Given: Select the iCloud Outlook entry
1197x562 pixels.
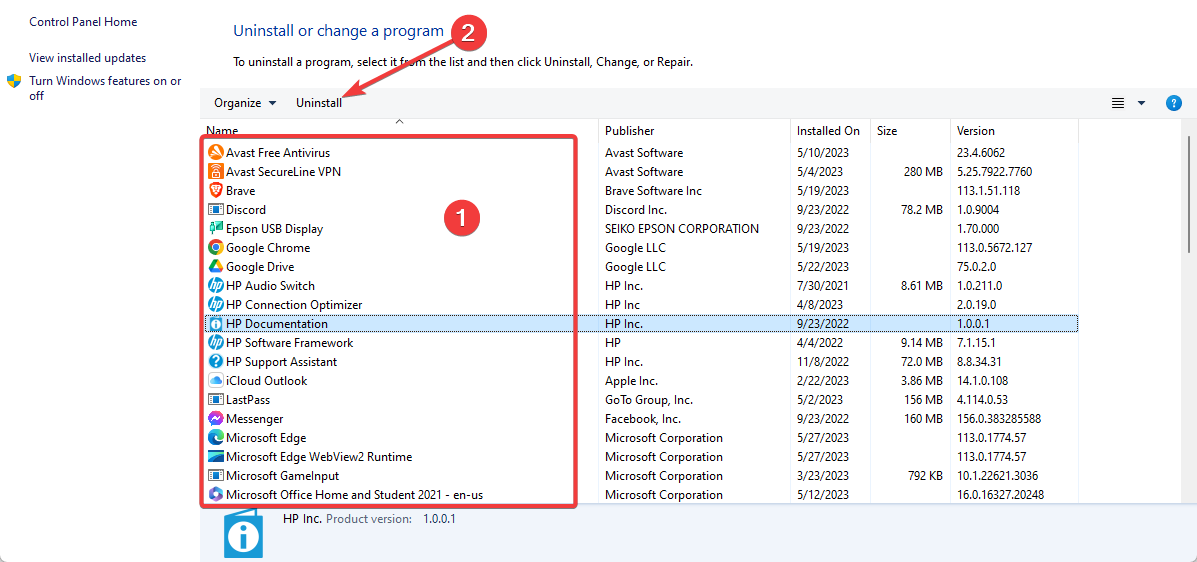Looking at the screenshot, I should point(266,380).
